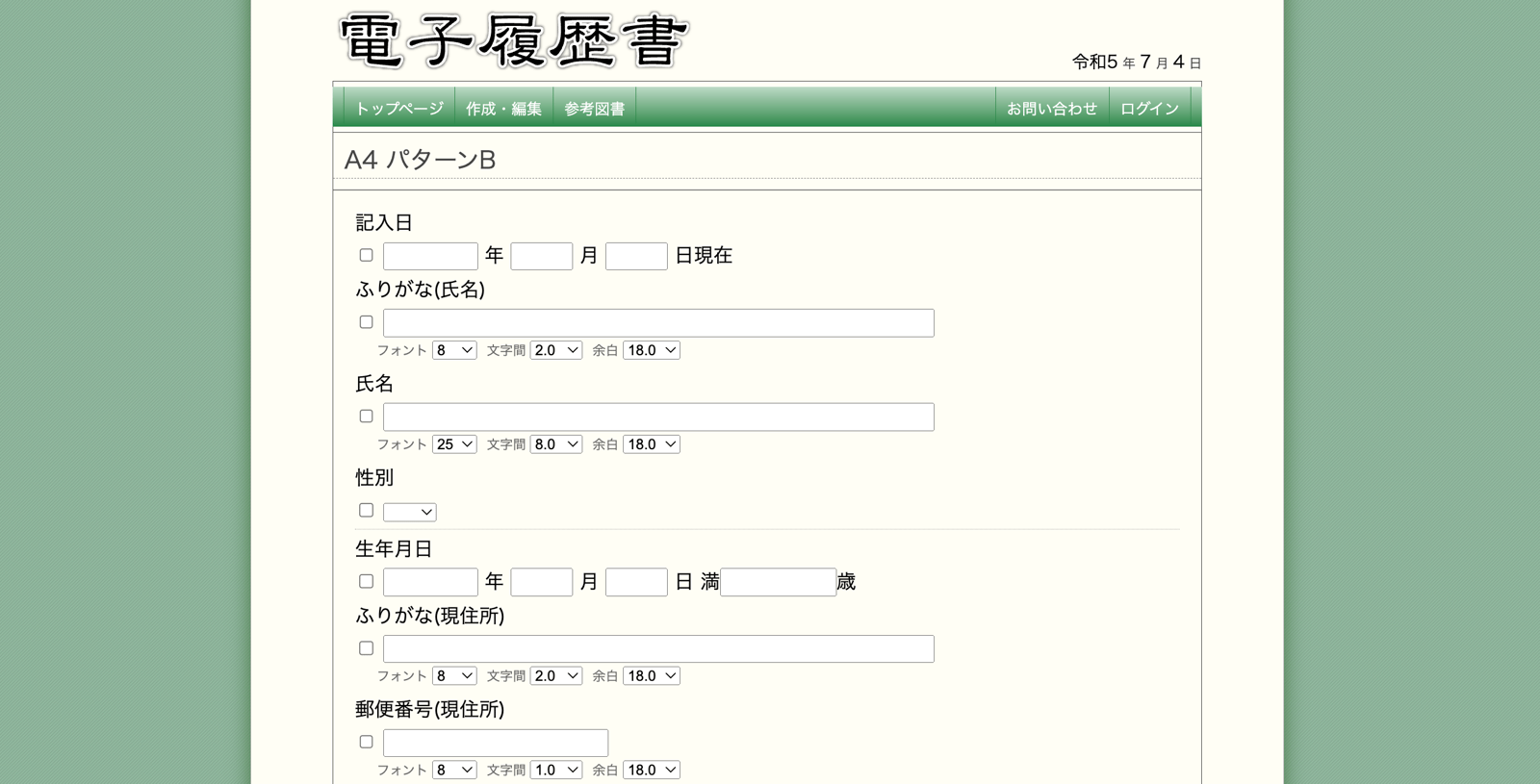Focus the 生年月日 year field
Viewport: 1540px width, 784px height.
[430, 582]
